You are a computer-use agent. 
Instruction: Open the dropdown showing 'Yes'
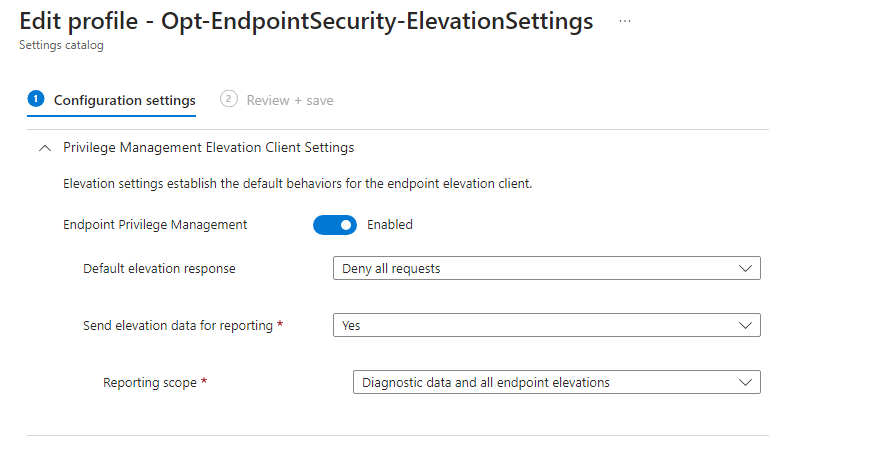545,325
